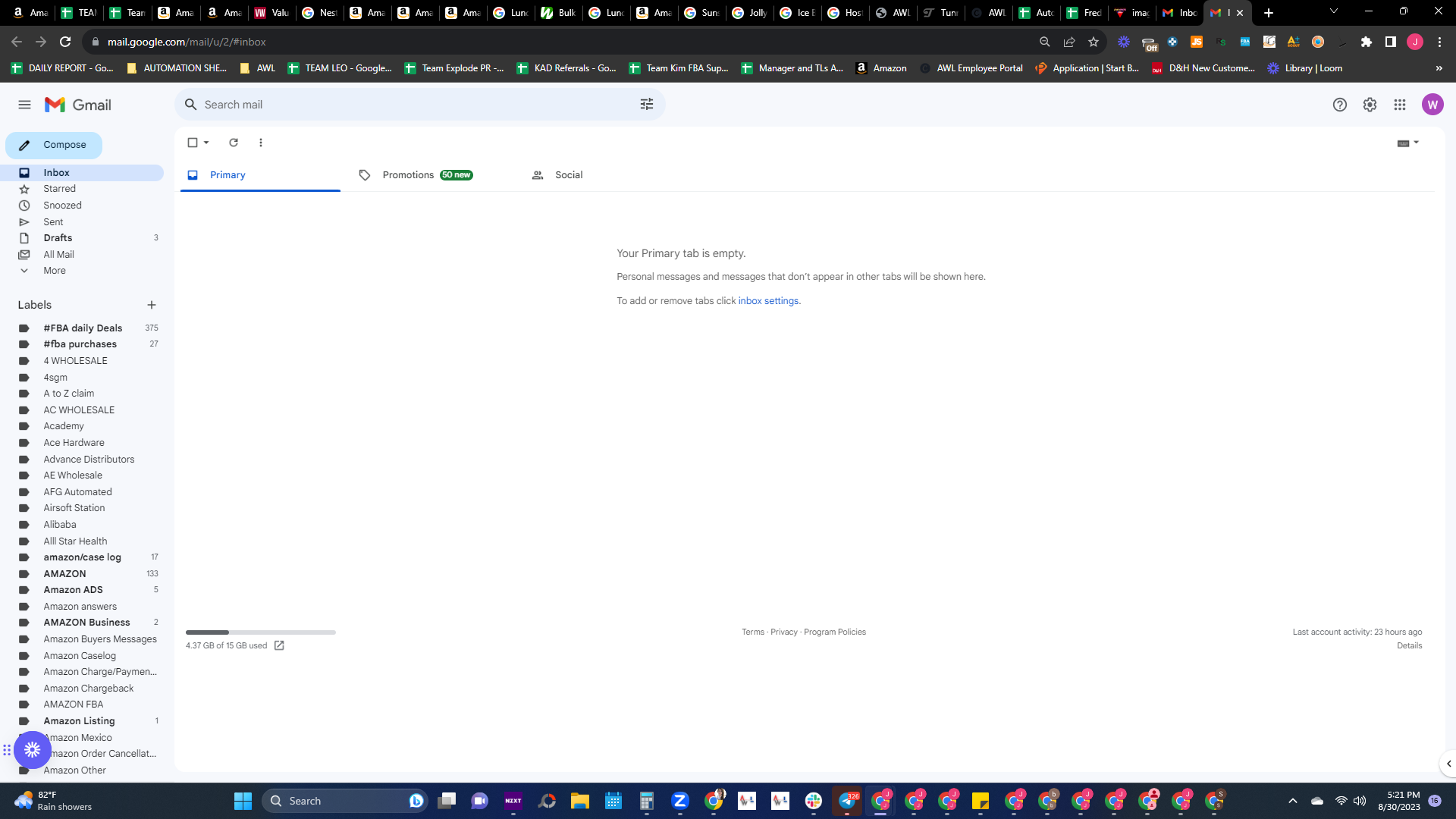1456x819 pixels.
Task: Open the Amazon Listing label
Action: tap(82, 721)
